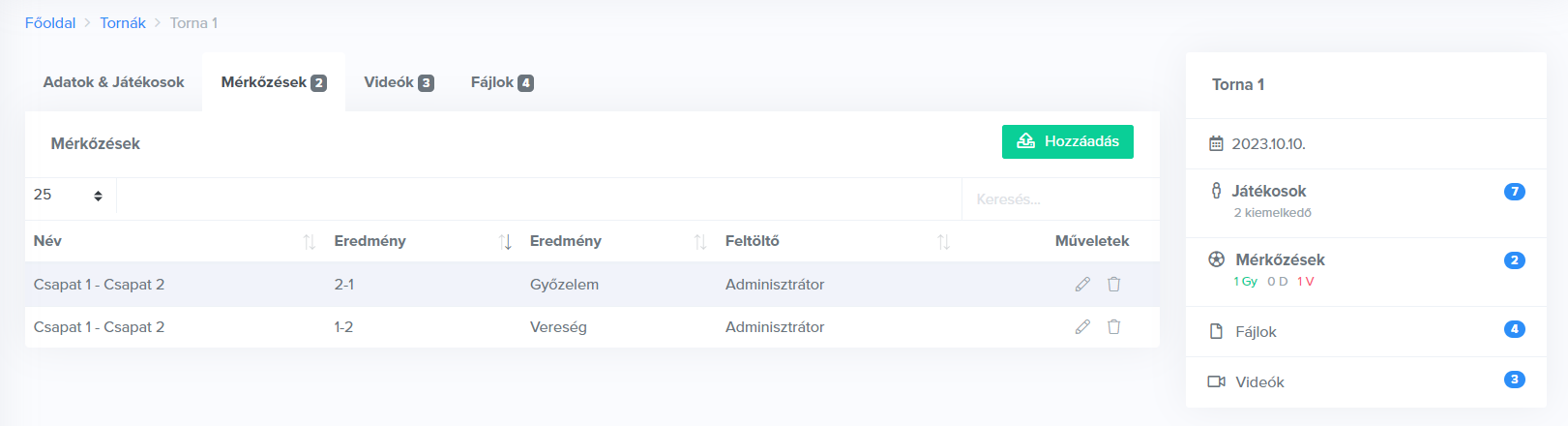Click the edit pencil for the 1-2 match
The width and height of the screenshot is (1568, 426).
pyautogui.click(x=1082, y=327)
